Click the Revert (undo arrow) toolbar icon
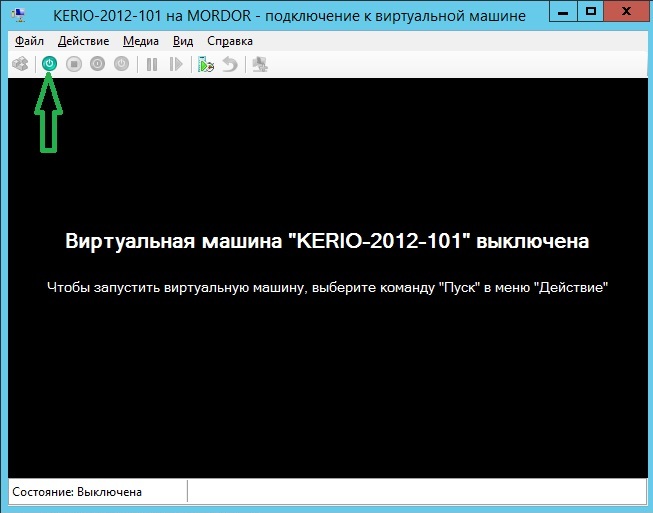 click(x=229, y=64)
